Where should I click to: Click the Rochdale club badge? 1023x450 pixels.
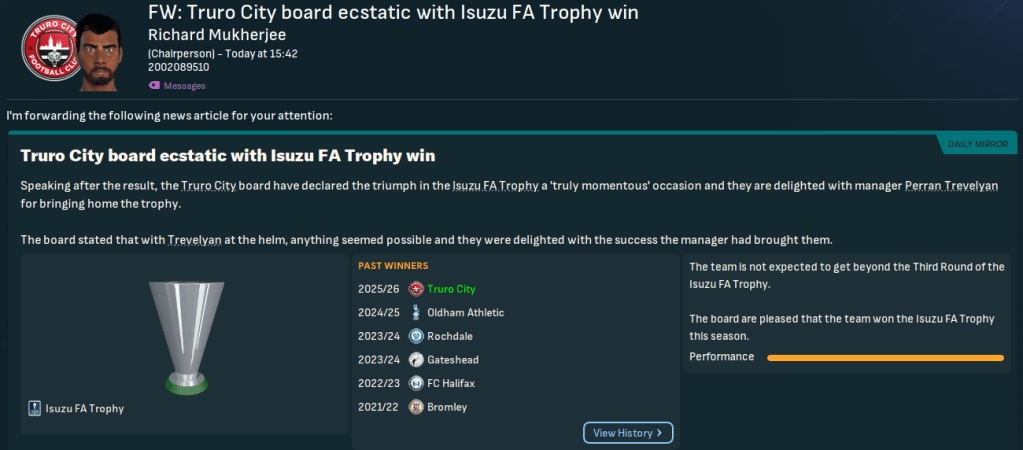click(x=416, y=336)
